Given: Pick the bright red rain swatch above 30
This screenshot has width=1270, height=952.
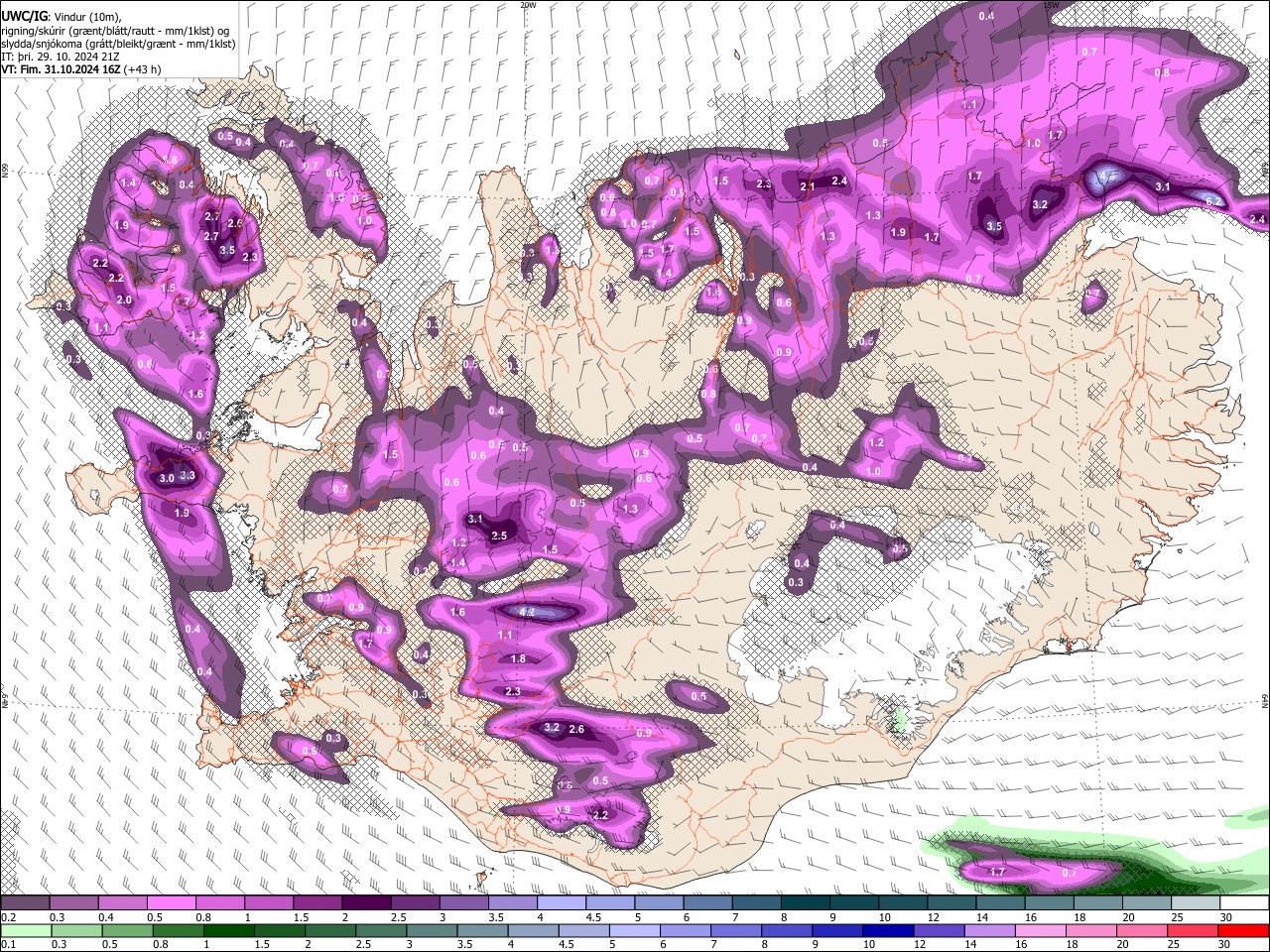Looking at the screenshot, I should coord(1243,931).
